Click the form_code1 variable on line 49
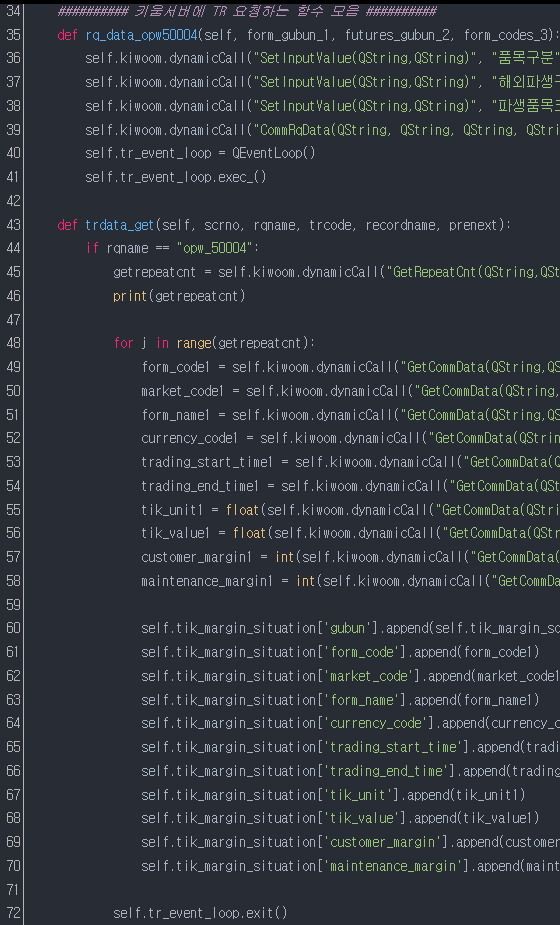 point(176,367)
